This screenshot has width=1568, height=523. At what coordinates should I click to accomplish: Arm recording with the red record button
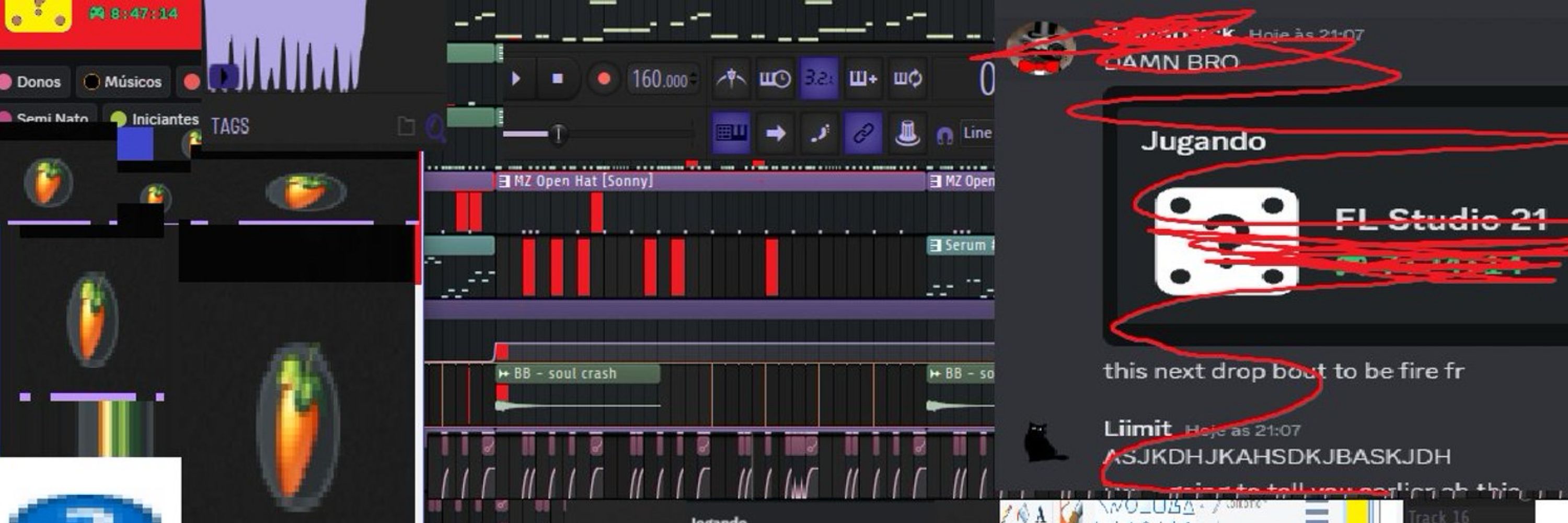(603, 78)
